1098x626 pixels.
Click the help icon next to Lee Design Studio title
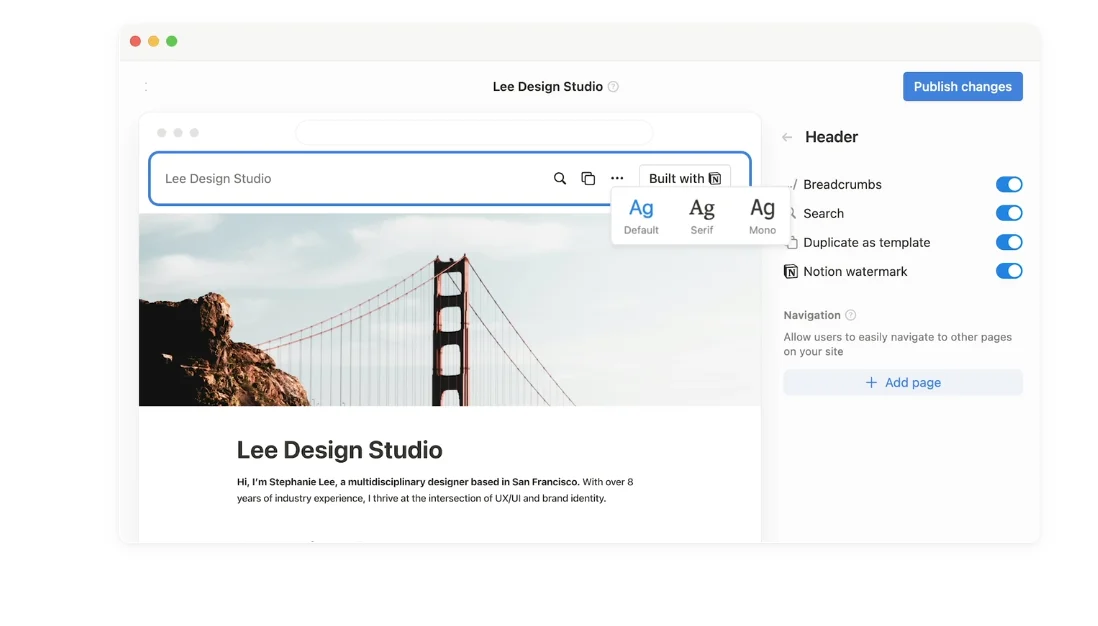tap(613, 87)
